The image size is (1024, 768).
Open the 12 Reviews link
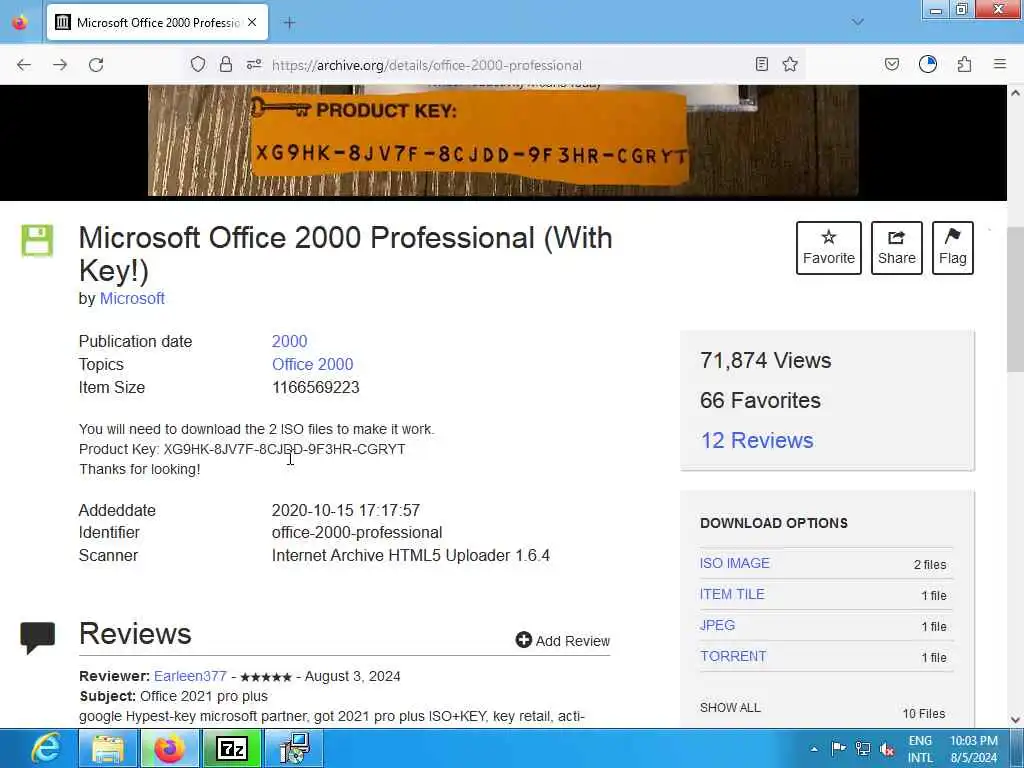pyautogui.click(x=757, y=440)
